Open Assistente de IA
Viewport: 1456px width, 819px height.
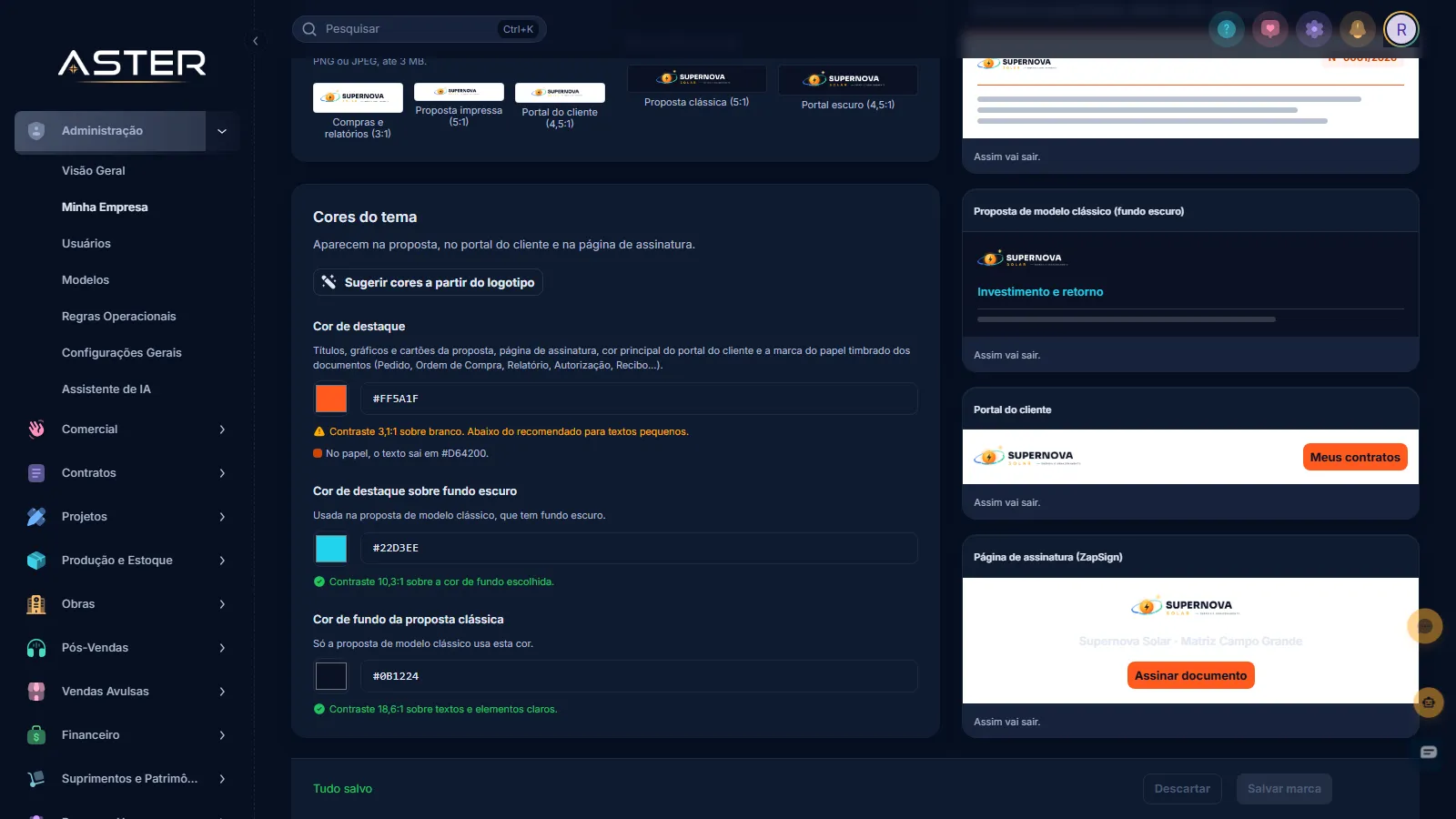coord(106,389)
